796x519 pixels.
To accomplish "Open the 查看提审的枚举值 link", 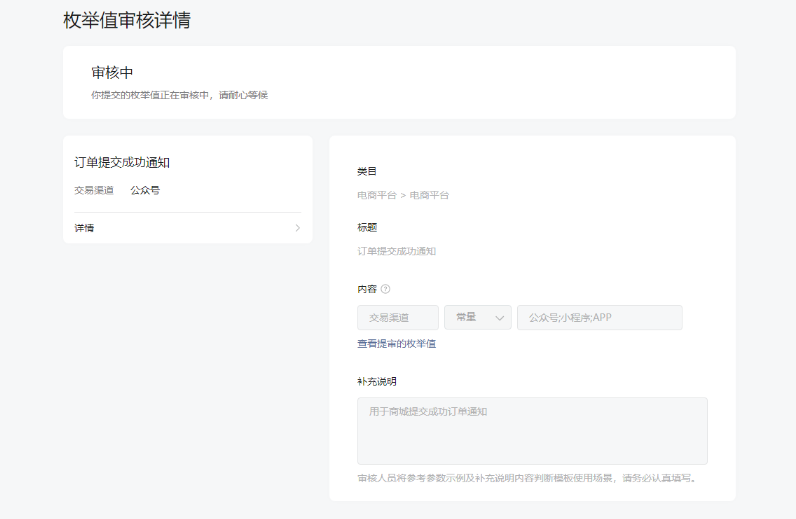I will coord(396,344).
